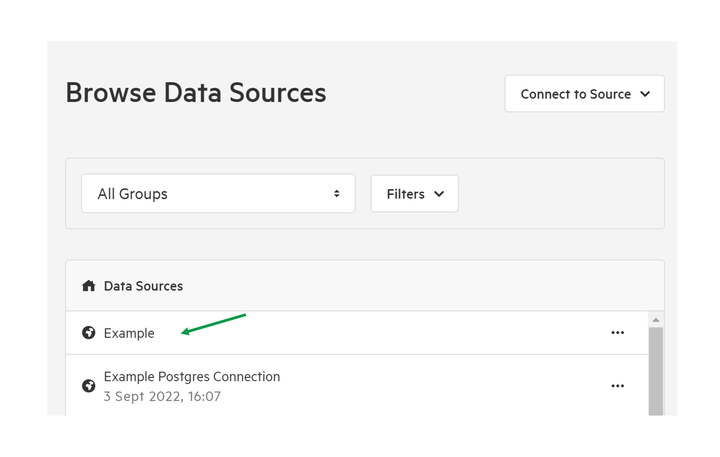Open three-dot menu for Example Postgres Connection
The height and width of the screenshot is (457, 720).
pyautogui.click(x=618, y=386)
